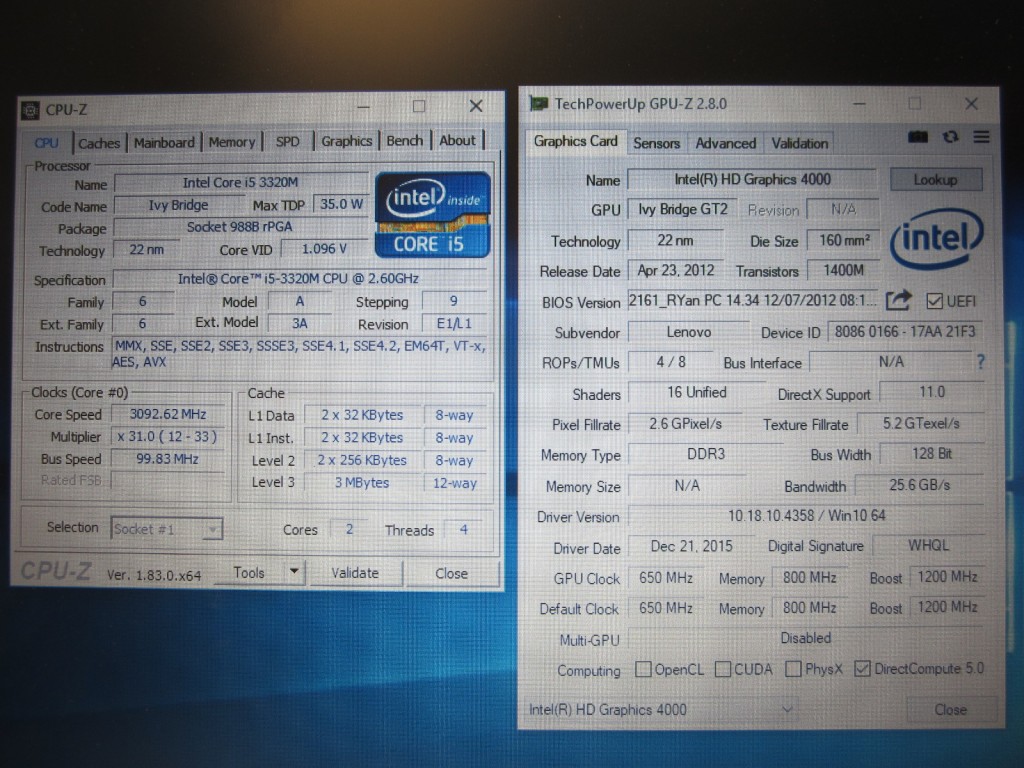Viewport: 1024px width, 768px height.
Task: Toggle the CUDA checkbox
Action: (x=723, y=669)
